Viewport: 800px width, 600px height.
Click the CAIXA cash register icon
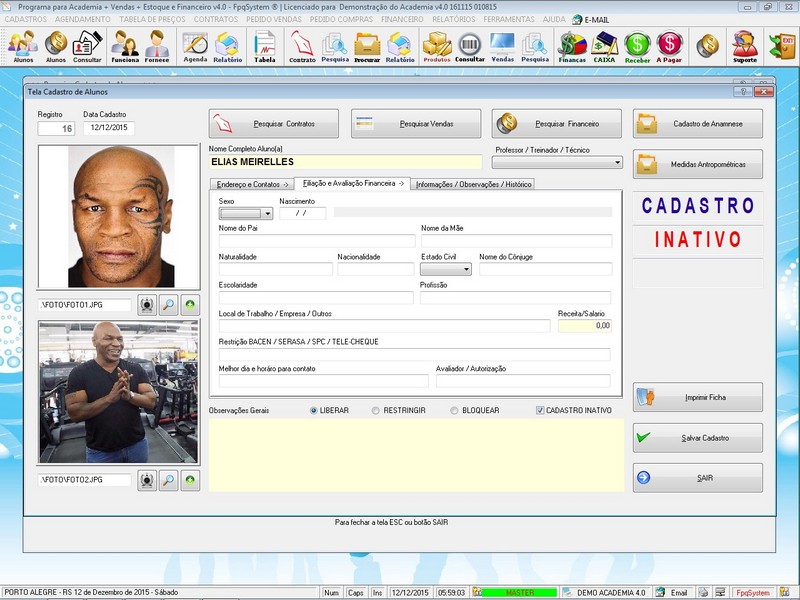pyautogui.click(x=604, y=46)
